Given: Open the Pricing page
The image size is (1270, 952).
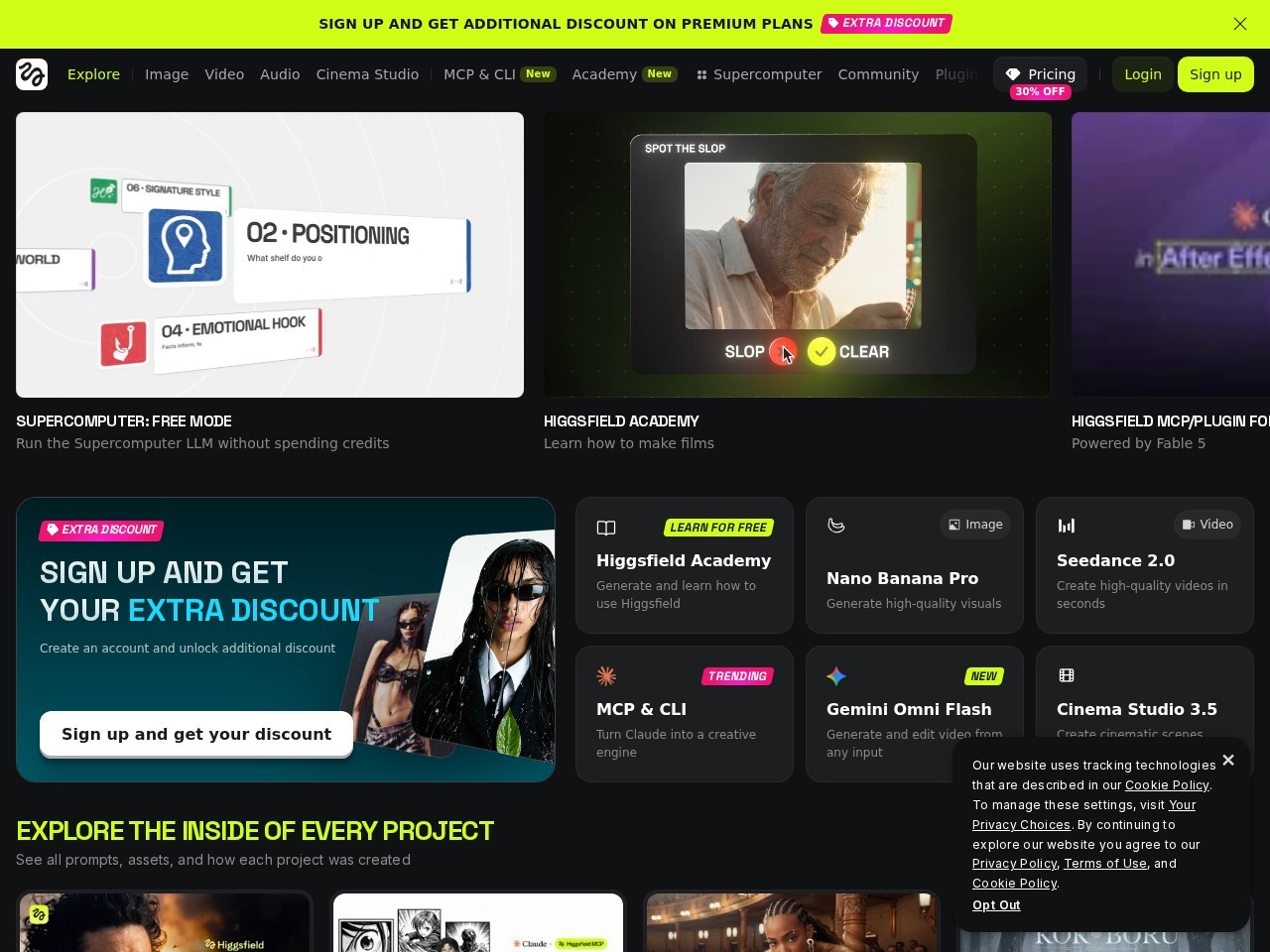Looking at the screenshot, I should pyautogui.click(x=1041, y=74).
